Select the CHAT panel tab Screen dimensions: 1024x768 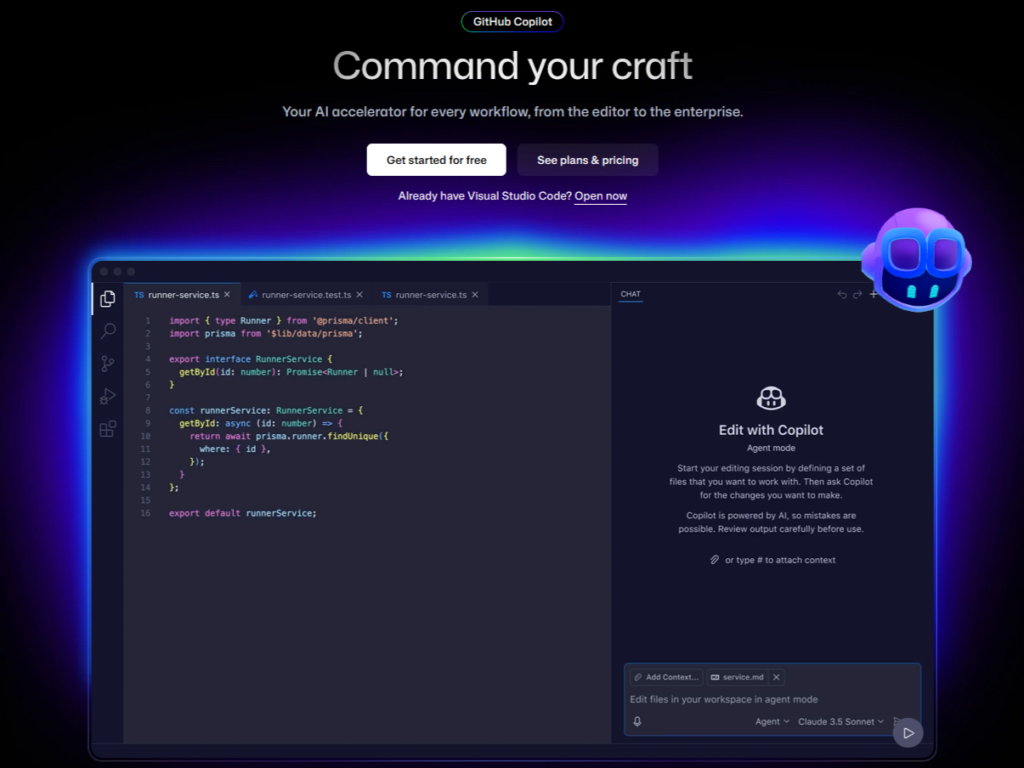pos(630,294)
